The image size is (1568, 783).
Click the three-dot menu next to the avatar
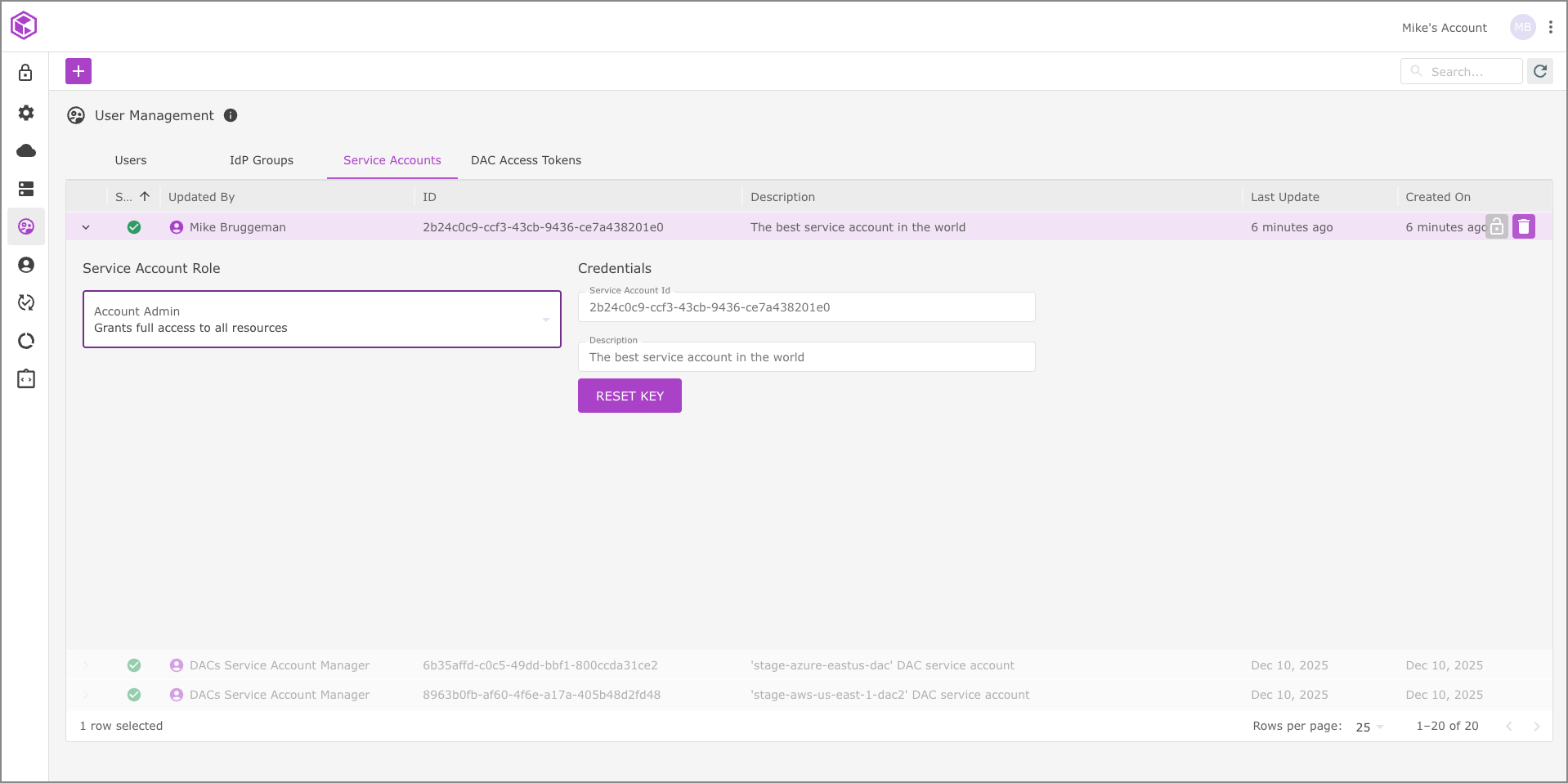(x=1550, y=27)
